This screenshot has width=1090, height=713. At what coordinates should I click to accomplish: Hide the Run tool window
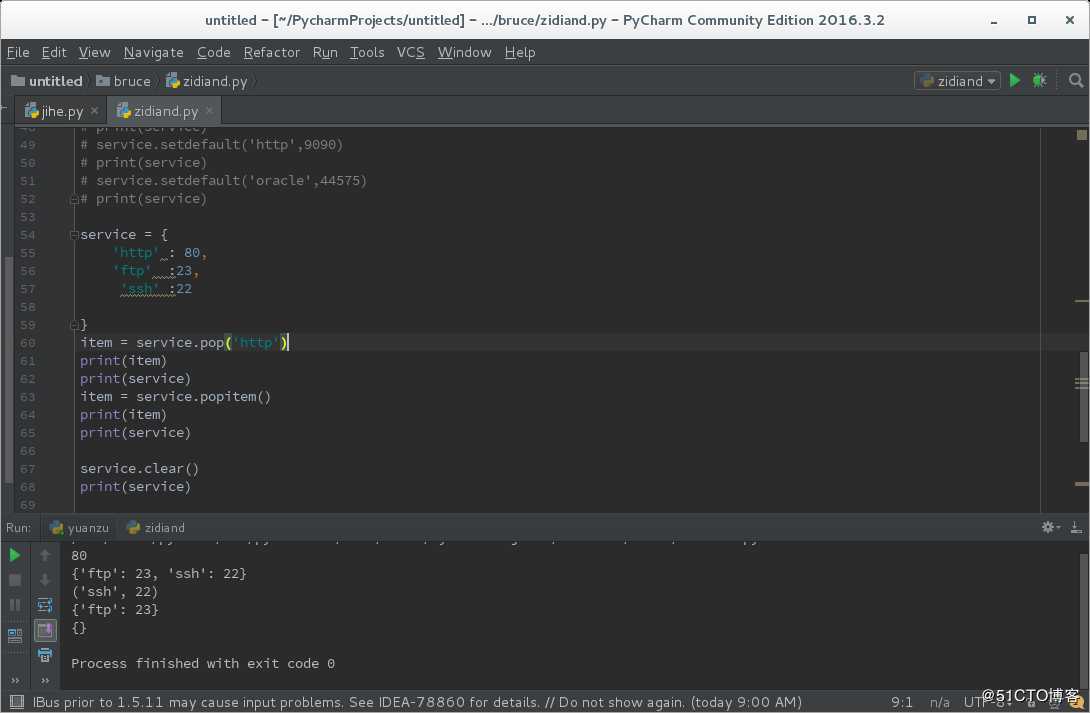click(x=1075, y=527)
